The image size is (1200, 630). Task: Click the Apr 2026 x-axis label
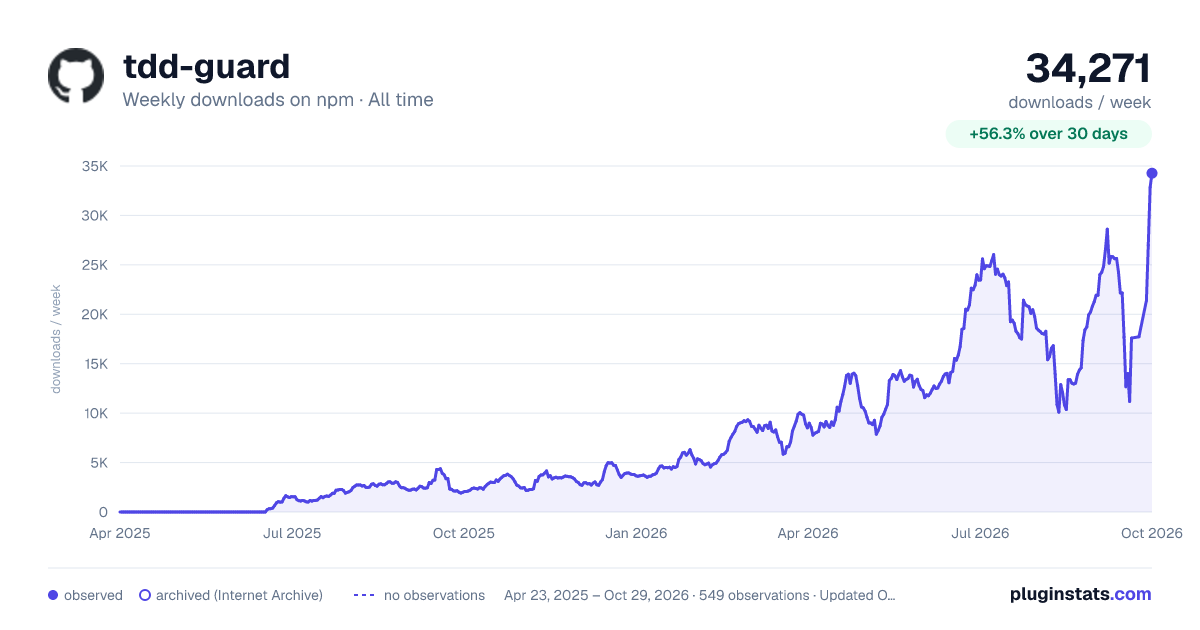pyautogui.click(x=807, y=533)
